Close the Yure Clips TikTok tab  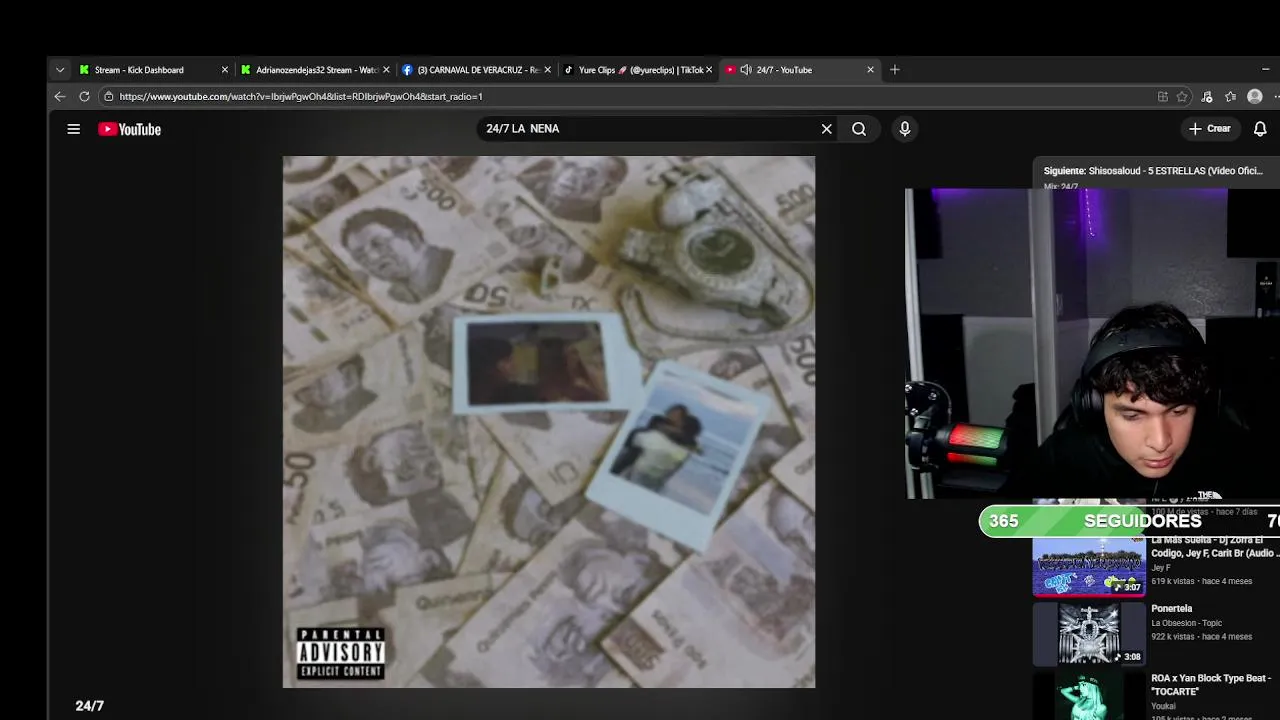[709, 70]
